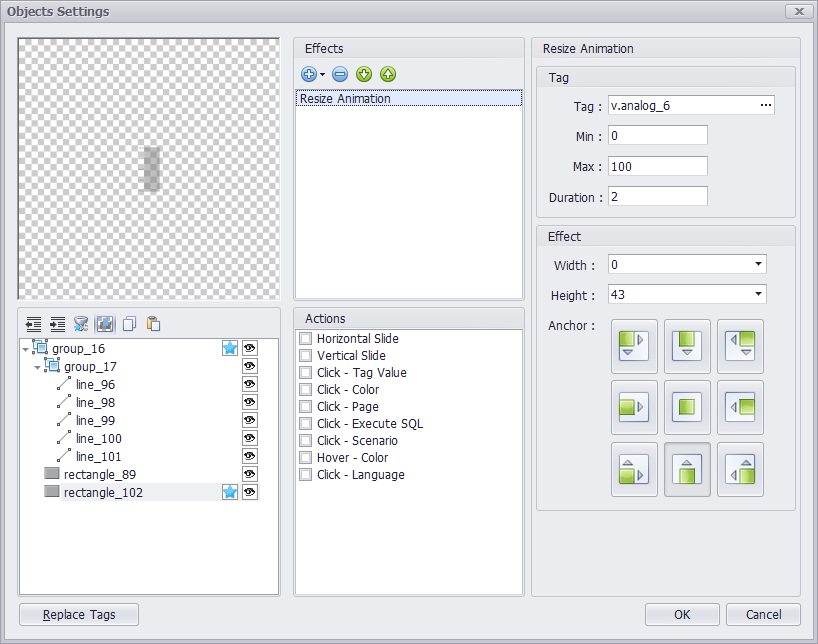The image size is (818, 644).
Task: Check the Click - Scenario action
Action: [x=306, y=440]
